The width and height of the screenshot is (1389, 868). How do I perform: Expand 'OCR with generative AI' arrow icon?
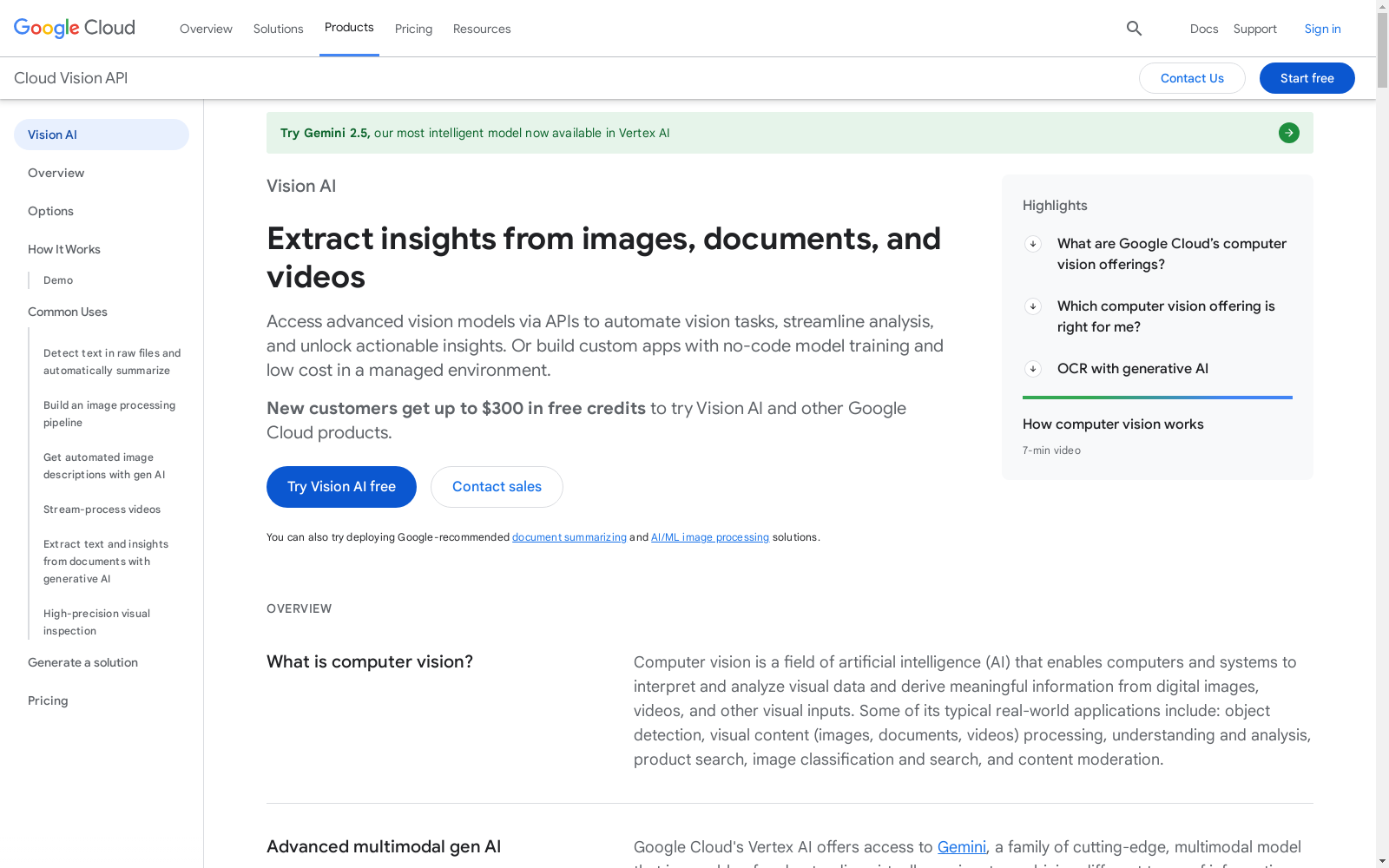click(1033, 369)
